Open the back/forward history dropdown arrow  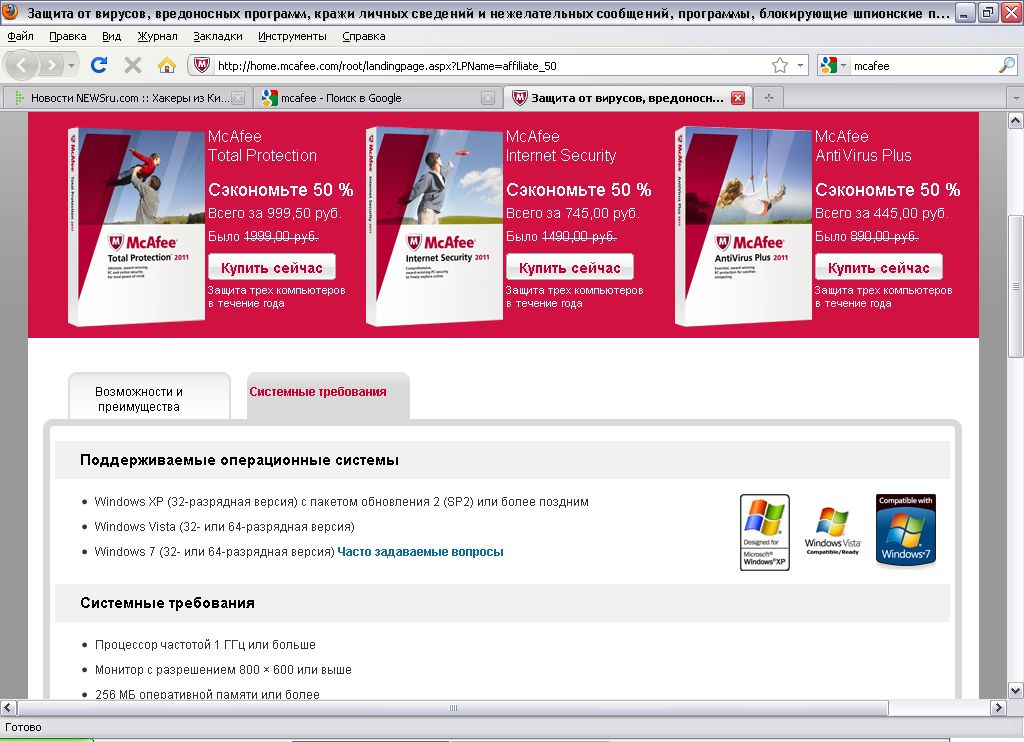click(71, 65)
